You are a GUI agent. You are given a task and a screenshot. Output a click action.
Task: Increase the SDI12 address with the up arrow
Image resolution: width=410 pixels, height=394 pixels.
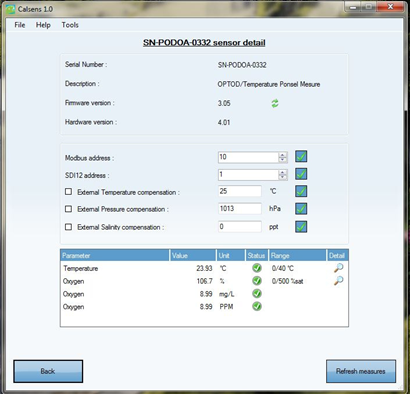(283, 172)
